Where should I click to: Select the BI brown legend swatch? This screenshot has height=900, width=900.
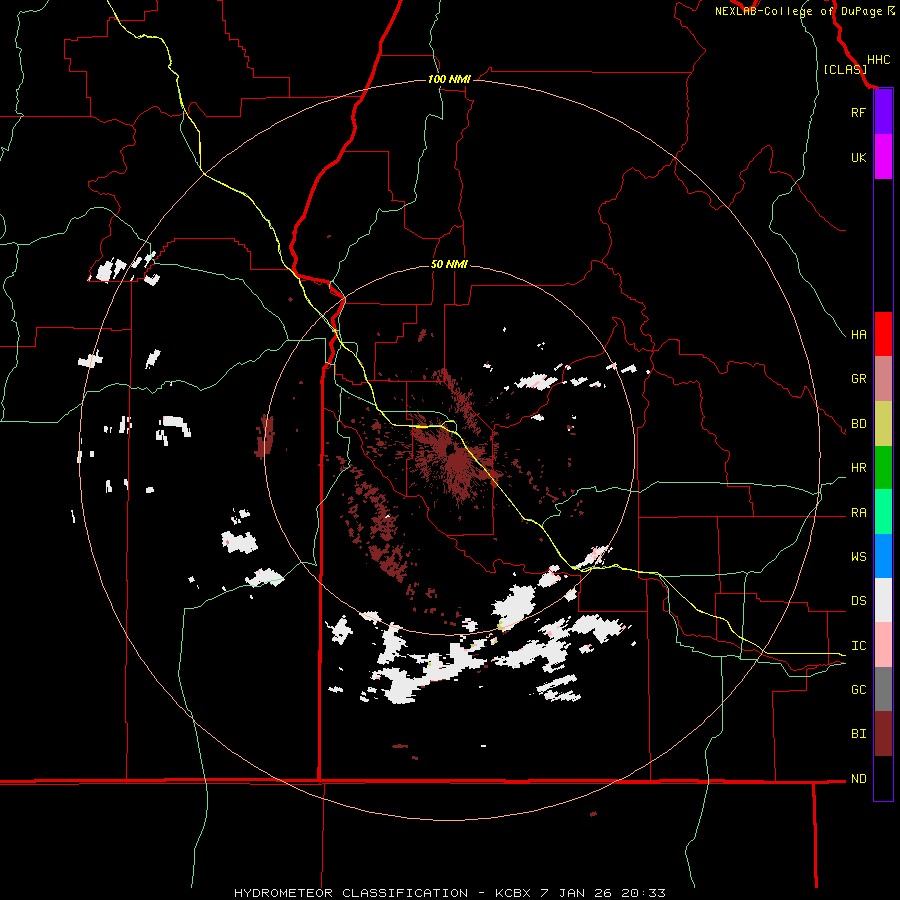(883, 734)
